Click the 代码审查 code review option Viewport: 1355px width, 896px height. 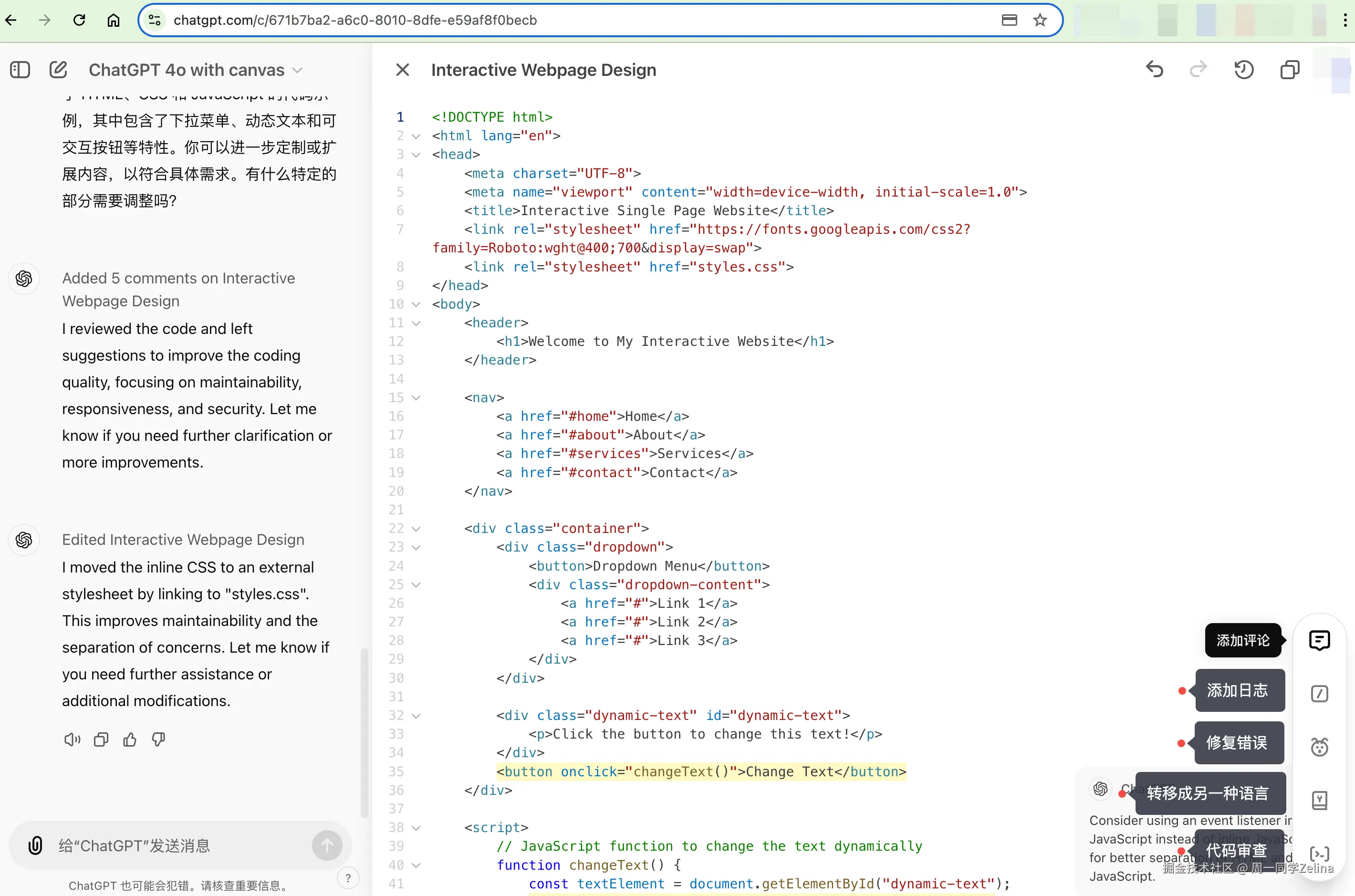coord(1237,850)
